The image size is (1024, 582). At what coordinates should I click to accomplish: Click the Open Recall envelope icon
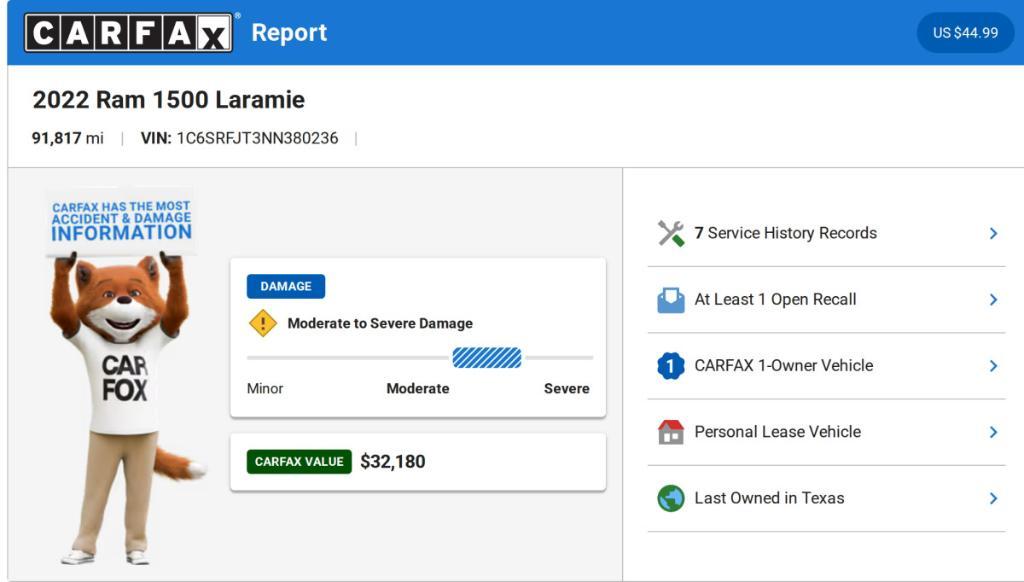click(671, 300)
